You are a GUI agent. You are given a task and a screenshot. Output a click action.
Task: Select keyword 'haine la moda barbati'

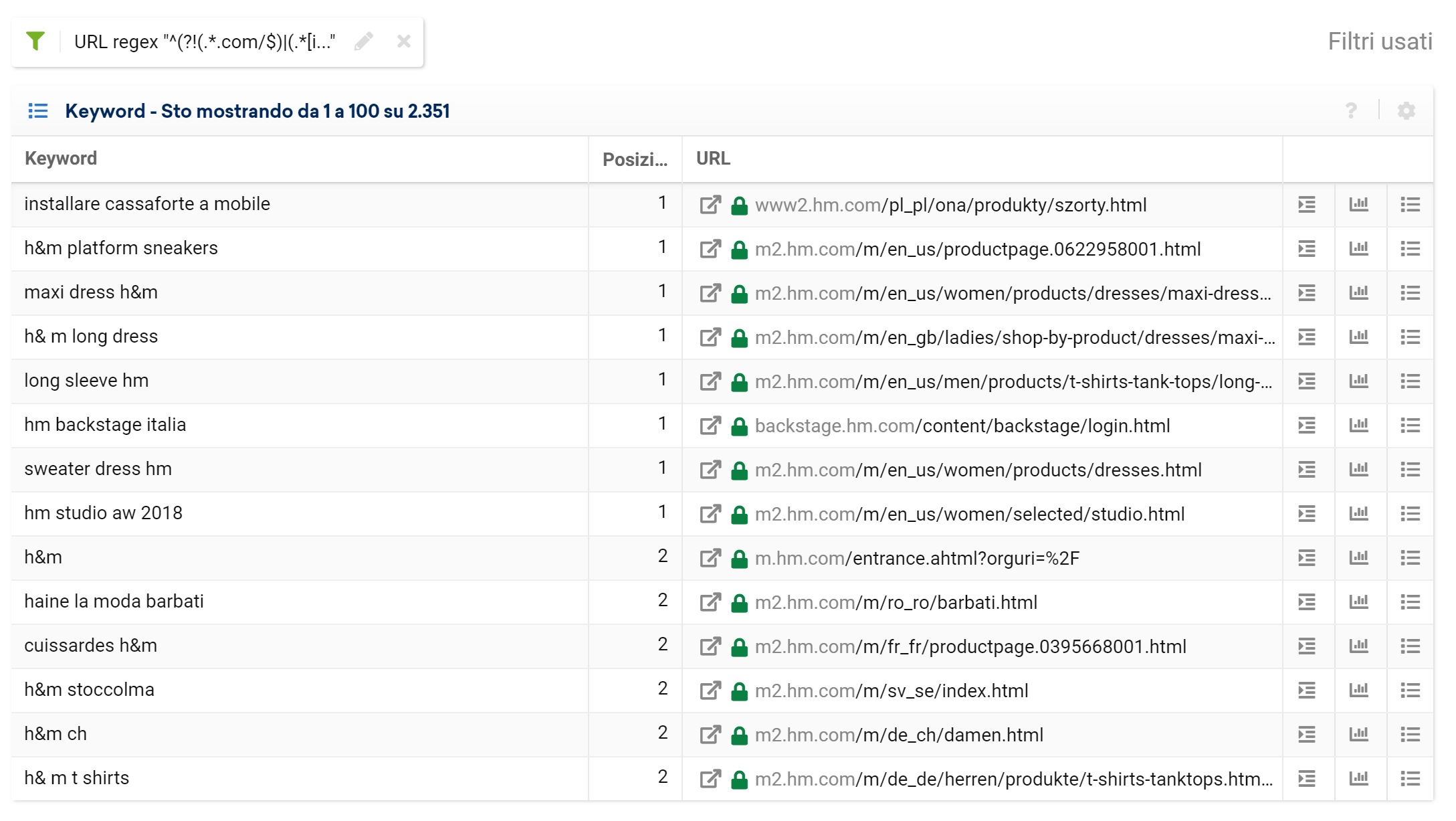114,602
